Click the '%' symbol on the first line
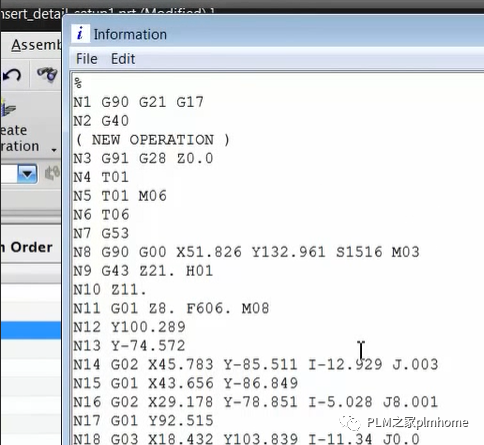Screen dimensions: 484x445 (x=78, y=83)
